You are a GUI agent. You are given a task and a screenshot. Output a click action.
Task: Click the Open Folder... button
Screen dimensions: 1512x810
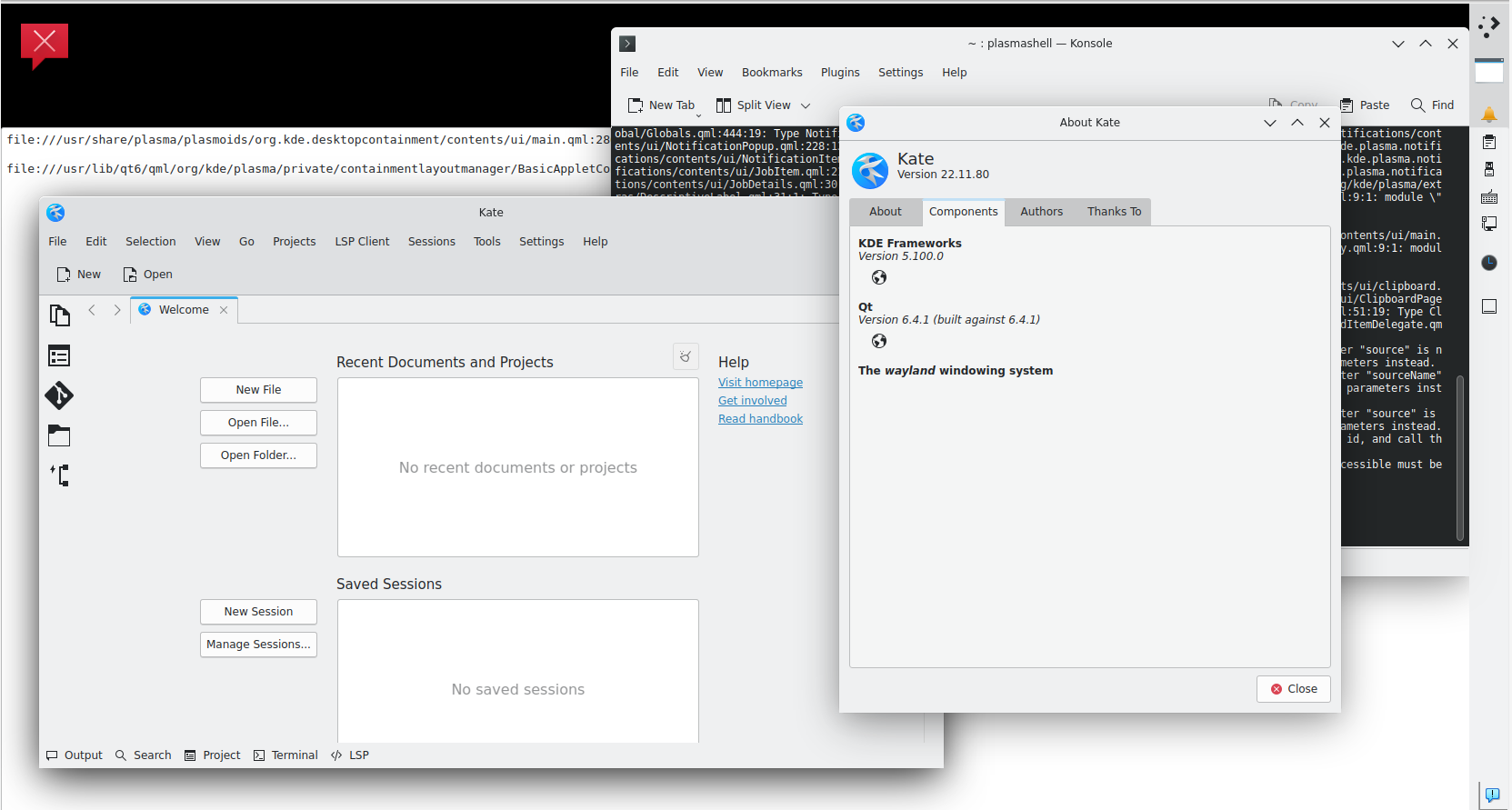[x=258, y=455]
